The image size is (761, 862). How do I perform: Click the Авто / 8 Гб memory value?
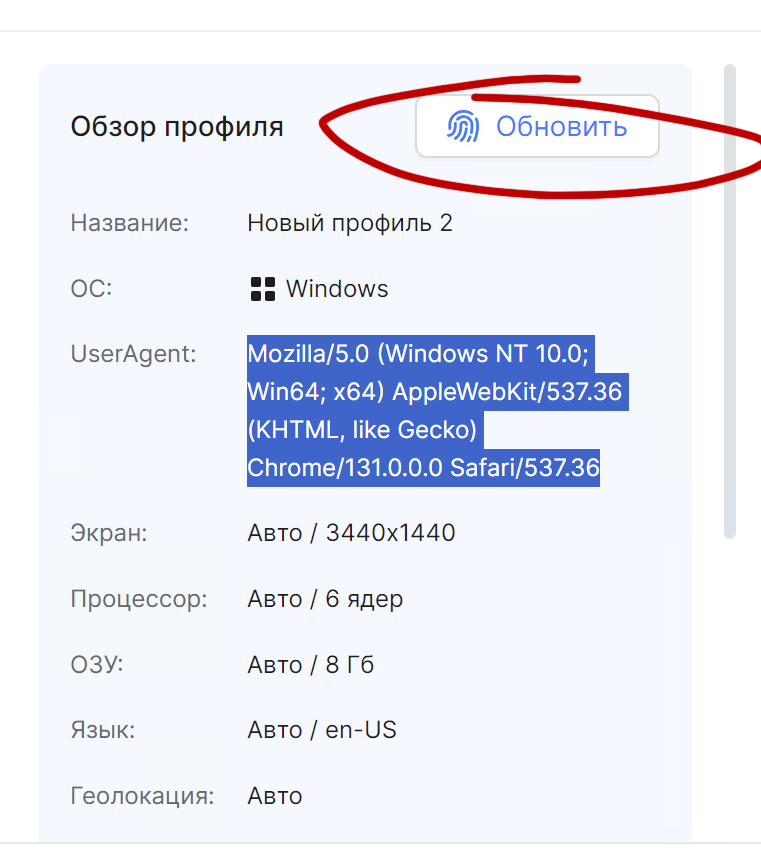(311, 665)
